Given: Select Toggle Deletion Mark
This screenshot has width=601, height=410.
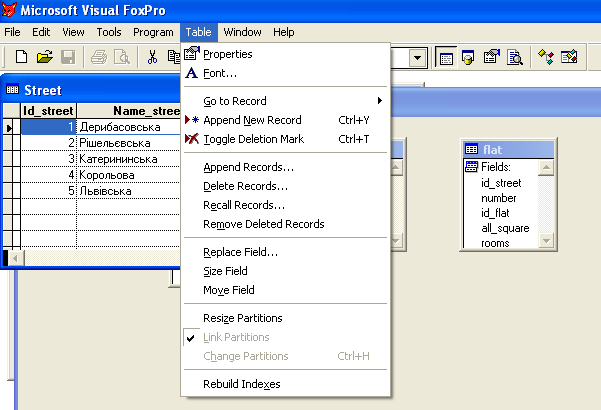Looking at the screenshot, I should click(286, 139).
